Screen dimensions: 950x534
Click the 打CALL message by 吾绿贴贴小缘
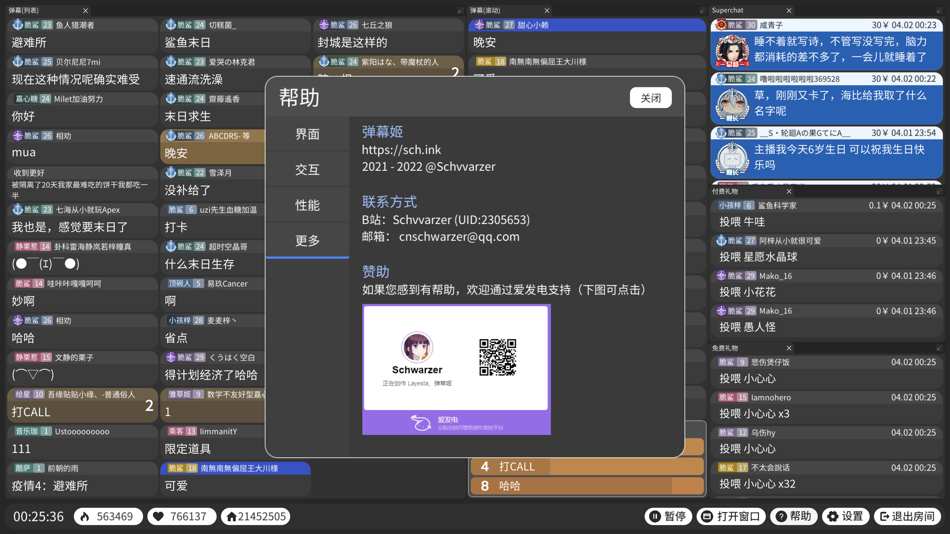tap(82, 405)
